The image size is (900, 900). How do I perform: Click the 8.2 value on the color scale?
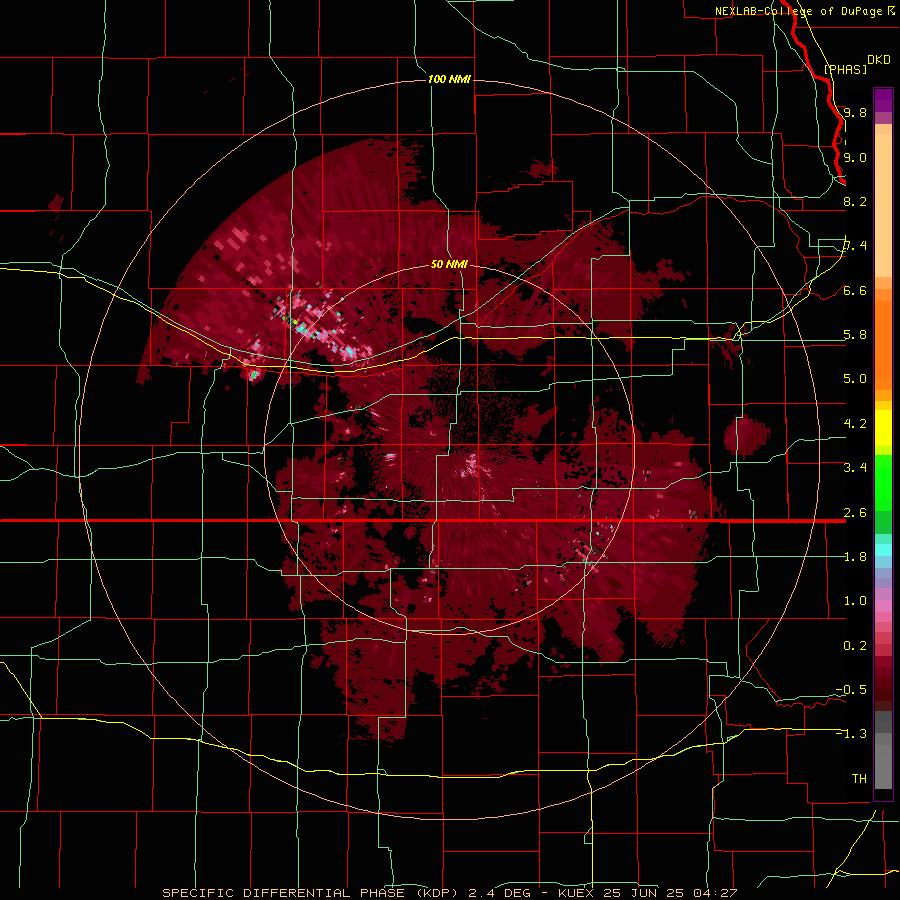point(855,201)
